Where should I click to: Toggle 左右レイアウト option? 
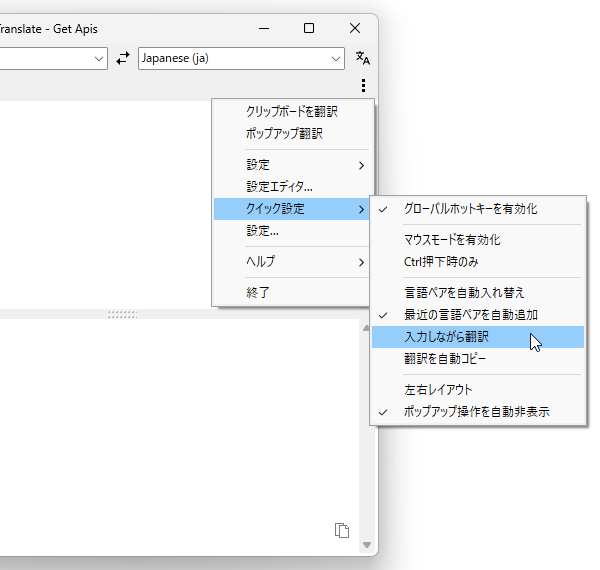point(478,390)
